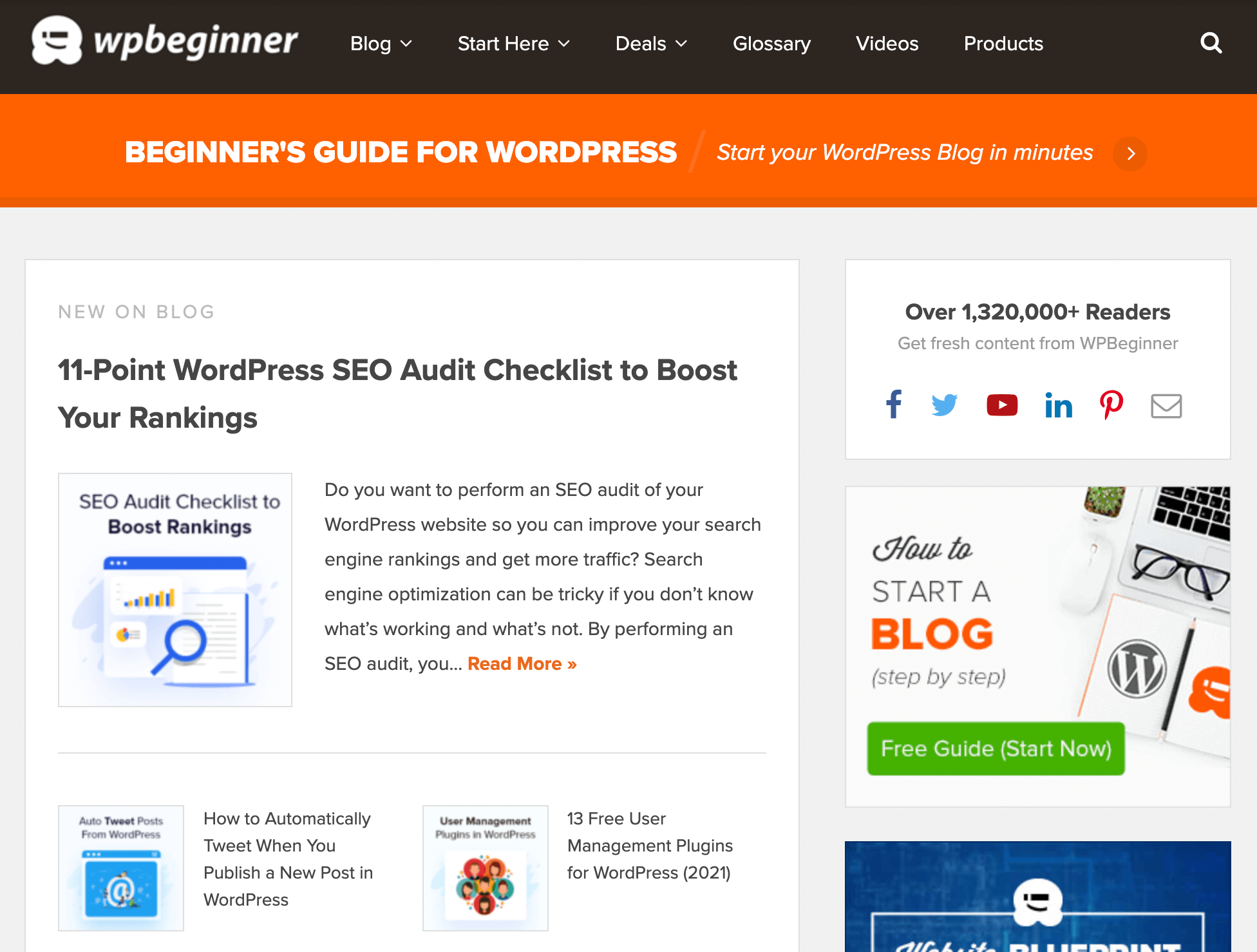Viewport: 1257px width, 952px height.
Task: Click the YouTube play icon
Action: click(1001, 404)
